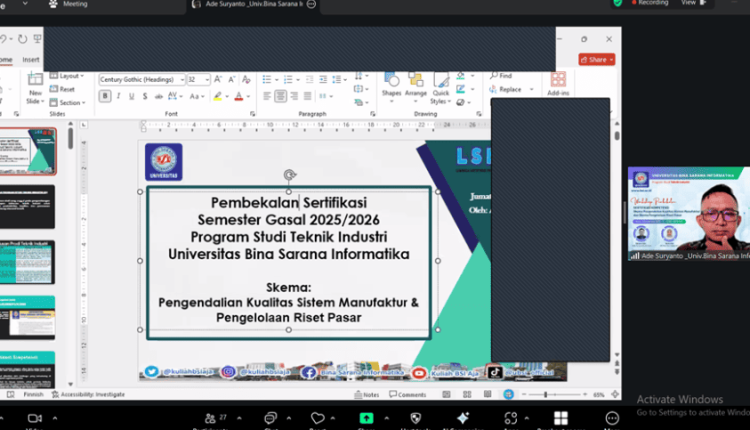Click the Redo icon in Quick Access

(22, 39)
